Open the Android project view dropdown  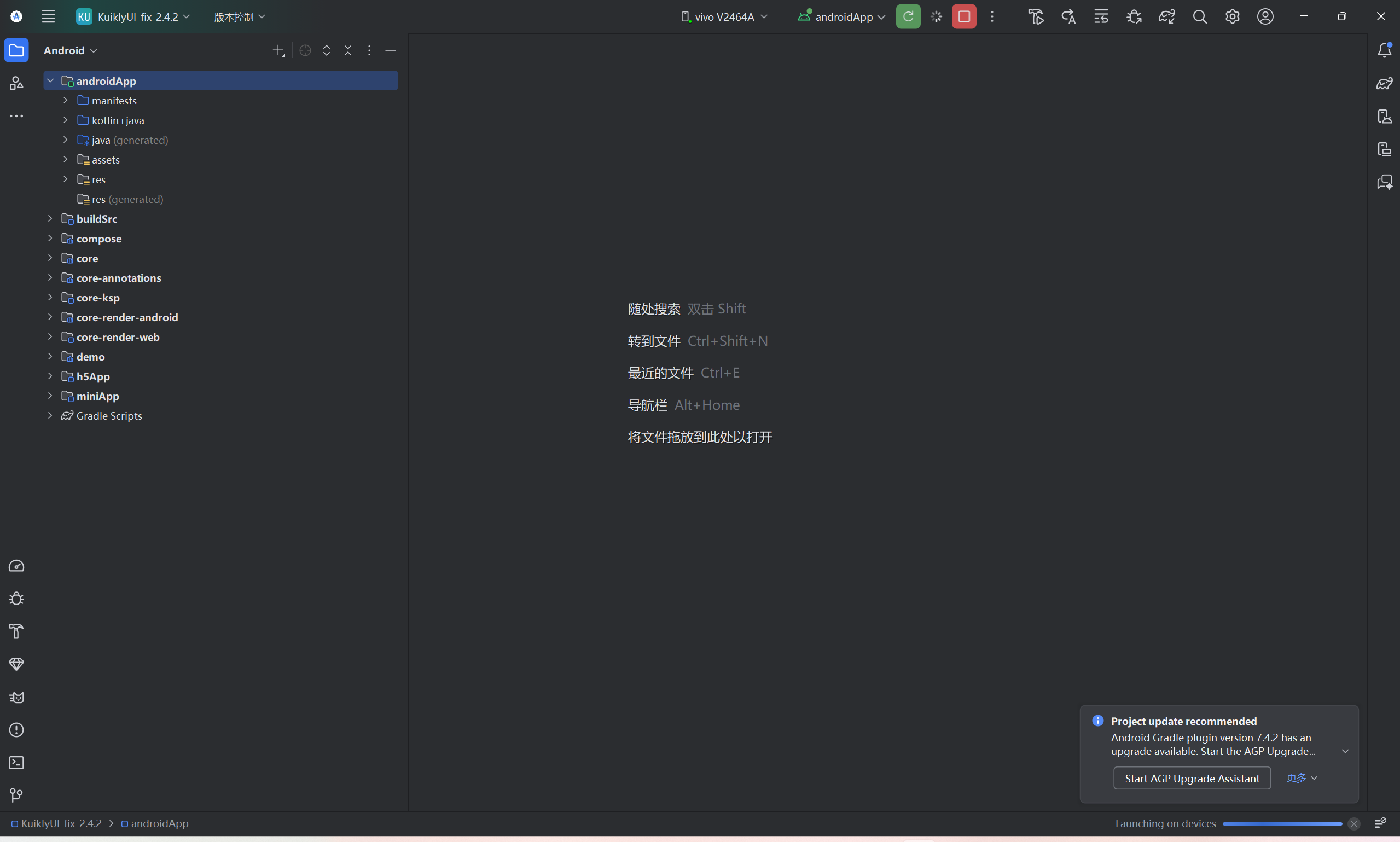tap(71, 50)
